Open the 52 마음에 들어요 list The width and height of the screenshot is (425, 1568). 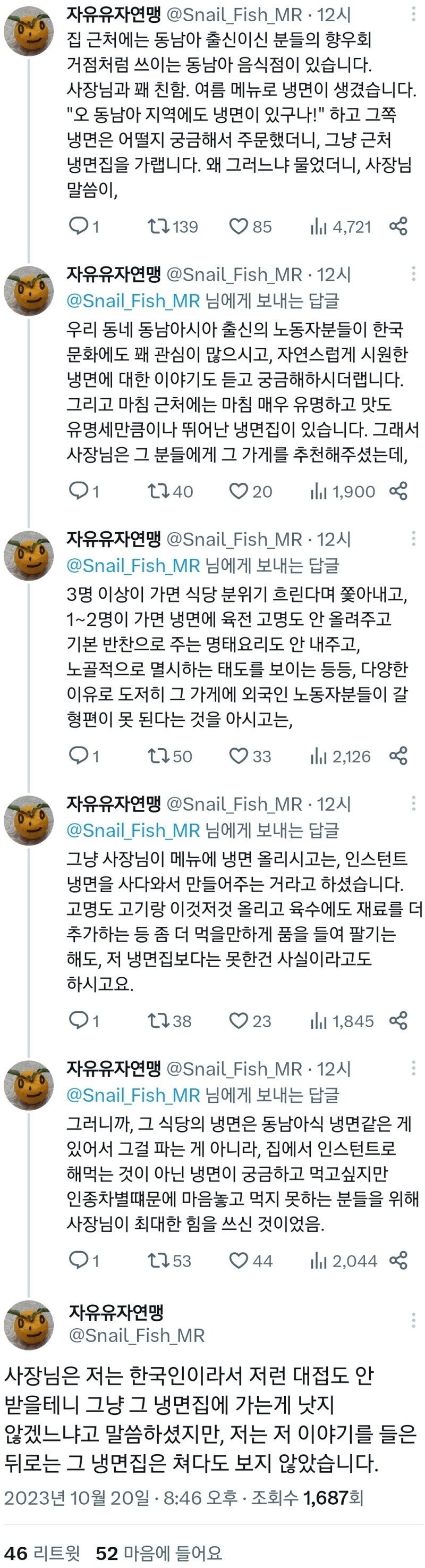click(x=159, y=1553)
